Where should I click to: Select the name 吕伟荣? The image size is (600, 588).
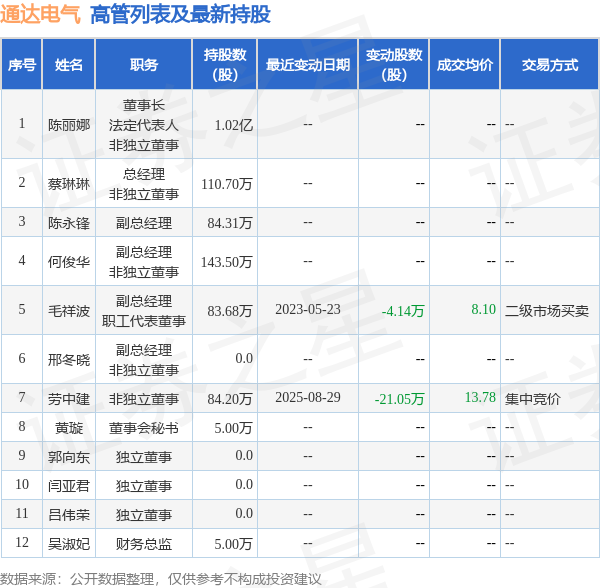click(69, 515)
